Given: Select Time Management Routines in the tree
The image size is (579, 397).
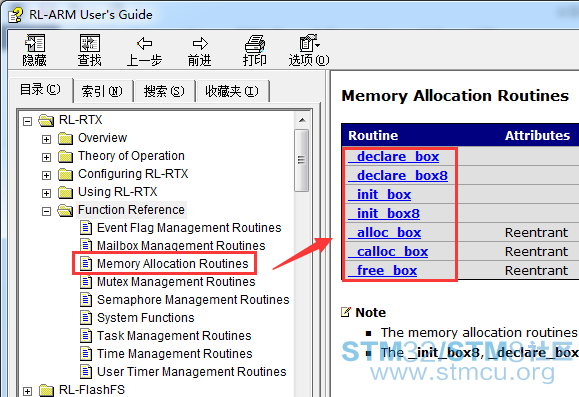Looking at the screenshot, I should point(175,353).
